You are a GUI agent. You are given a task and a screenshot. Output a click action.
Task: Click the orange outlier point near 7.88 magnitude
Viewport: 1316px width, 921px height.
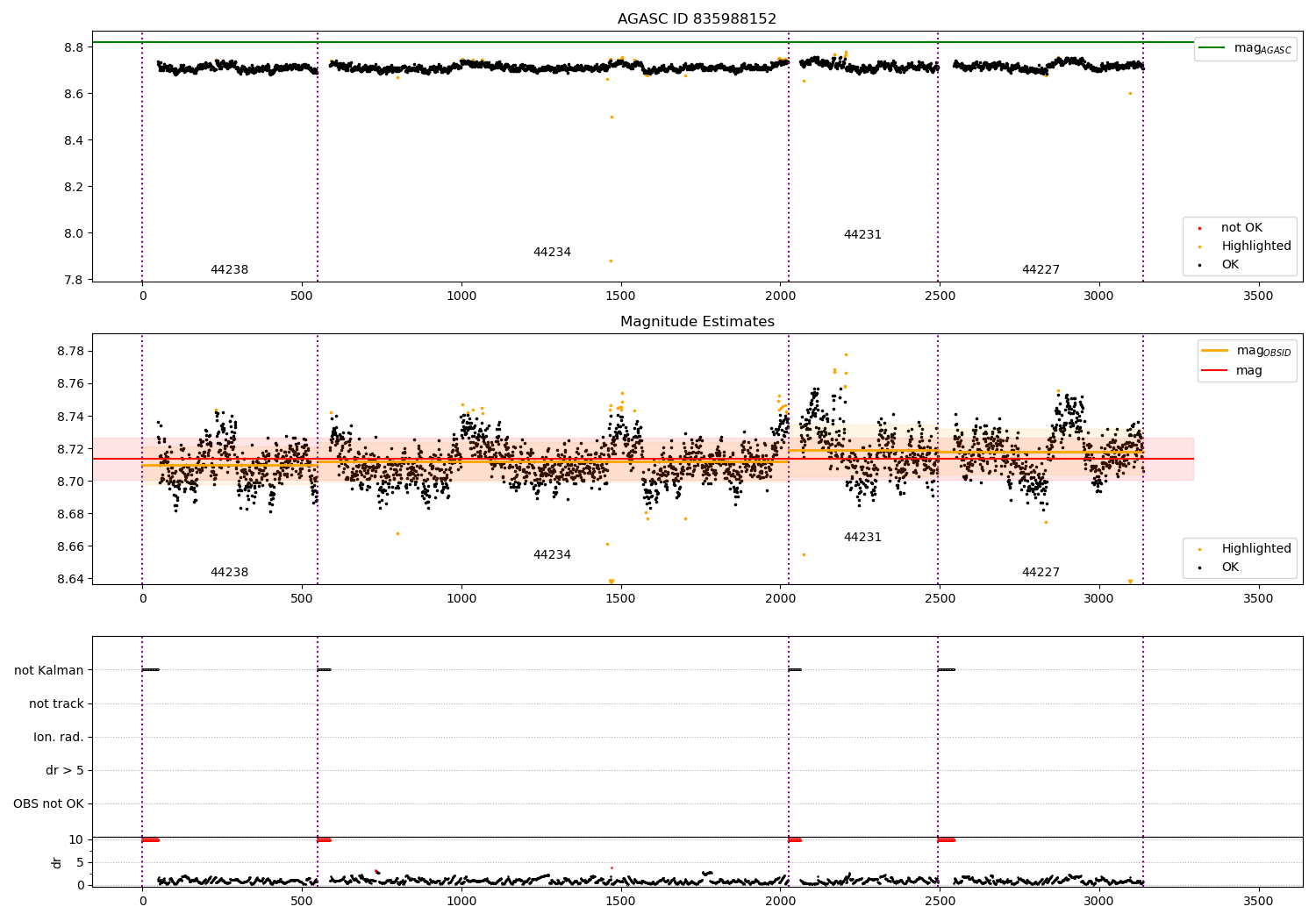point(612,261)
